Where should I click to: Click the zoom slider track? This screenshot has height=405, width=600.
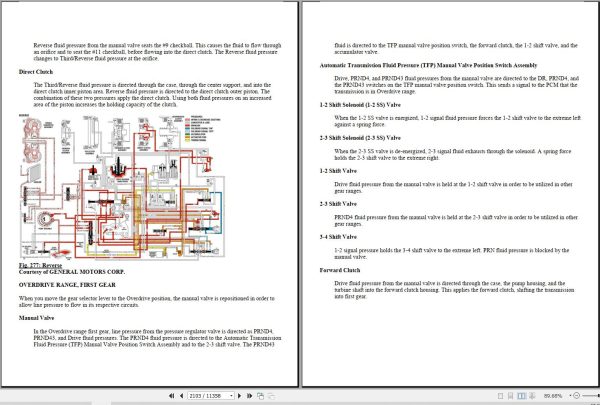tap(591, 395)
